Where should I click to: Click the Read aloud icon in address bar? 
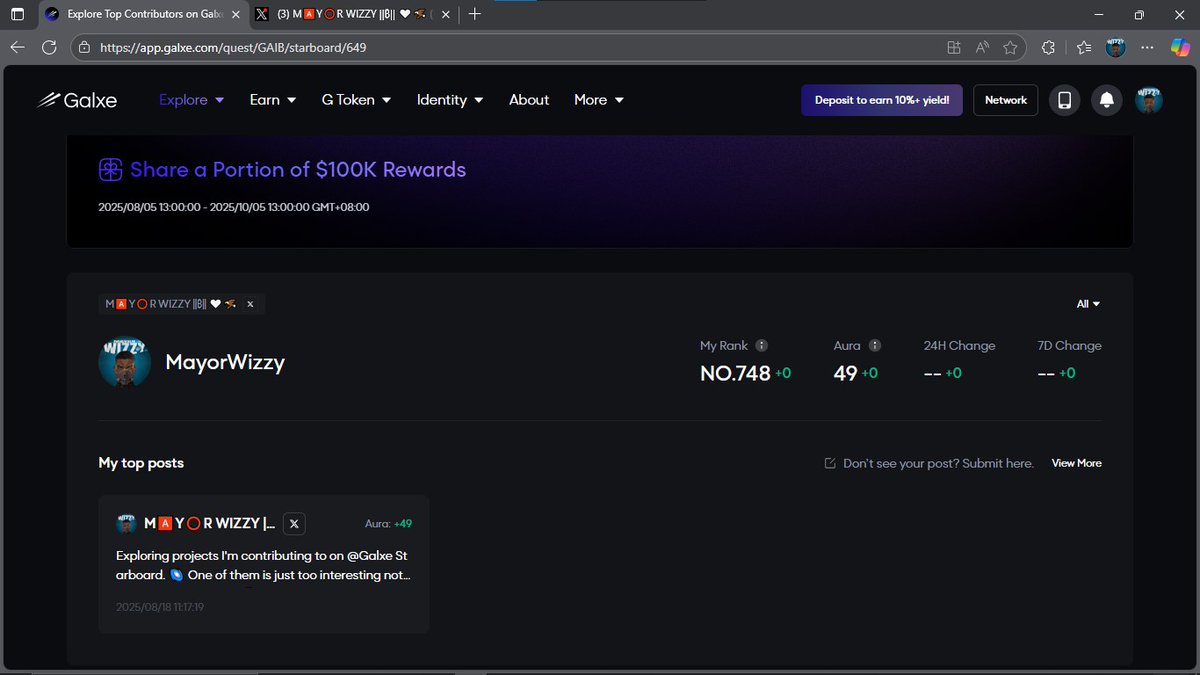[982, 47]
